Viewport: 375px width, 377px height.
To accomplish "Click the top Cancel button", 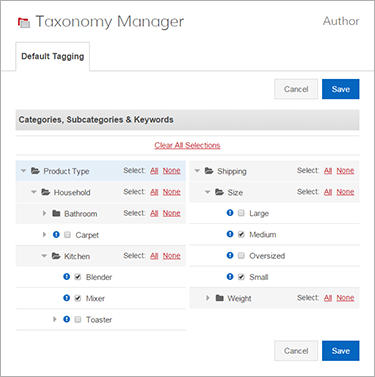I will pos(296,89).
